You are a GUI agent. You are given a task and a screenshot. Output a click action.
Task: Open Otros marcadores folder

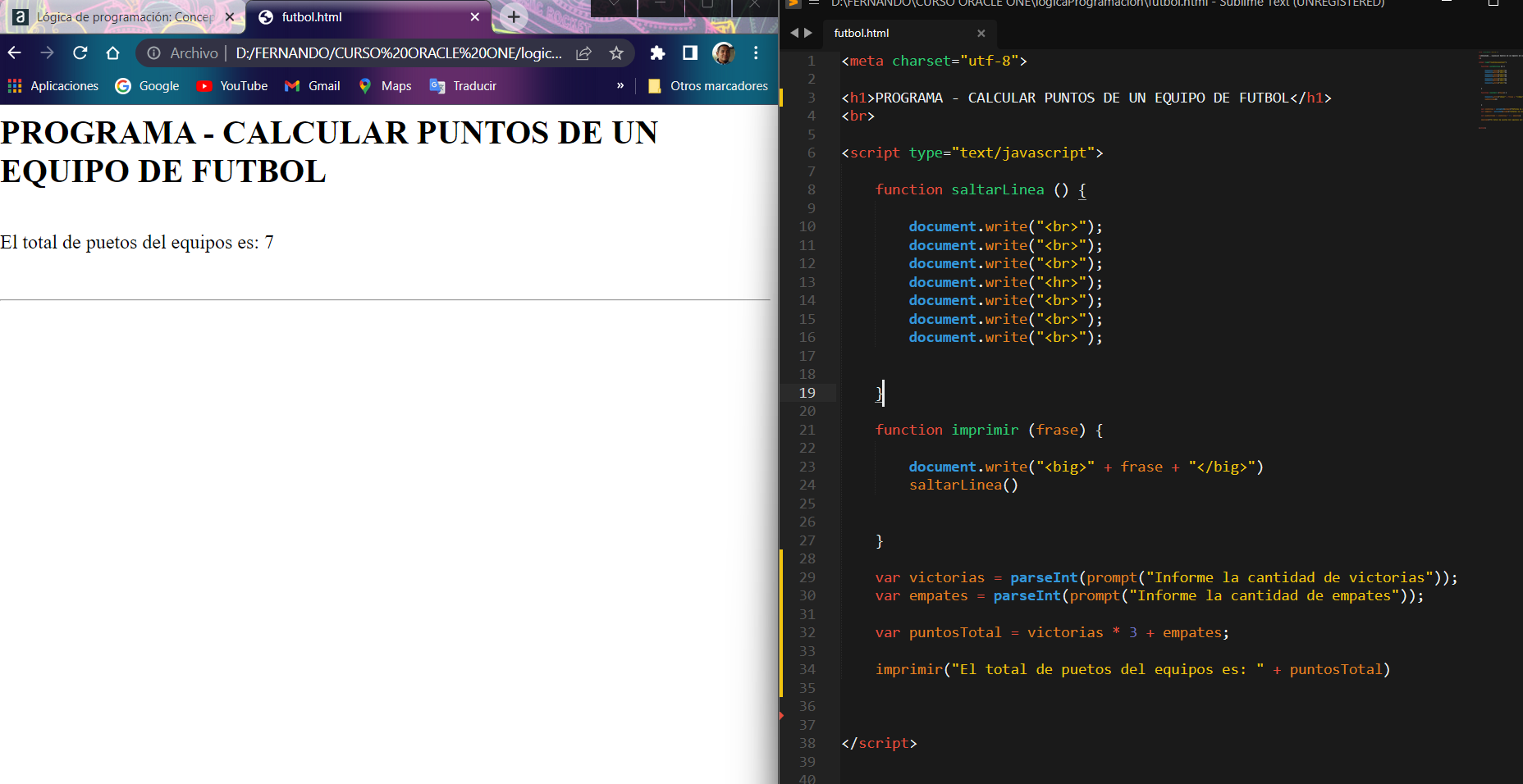(708, 86)
